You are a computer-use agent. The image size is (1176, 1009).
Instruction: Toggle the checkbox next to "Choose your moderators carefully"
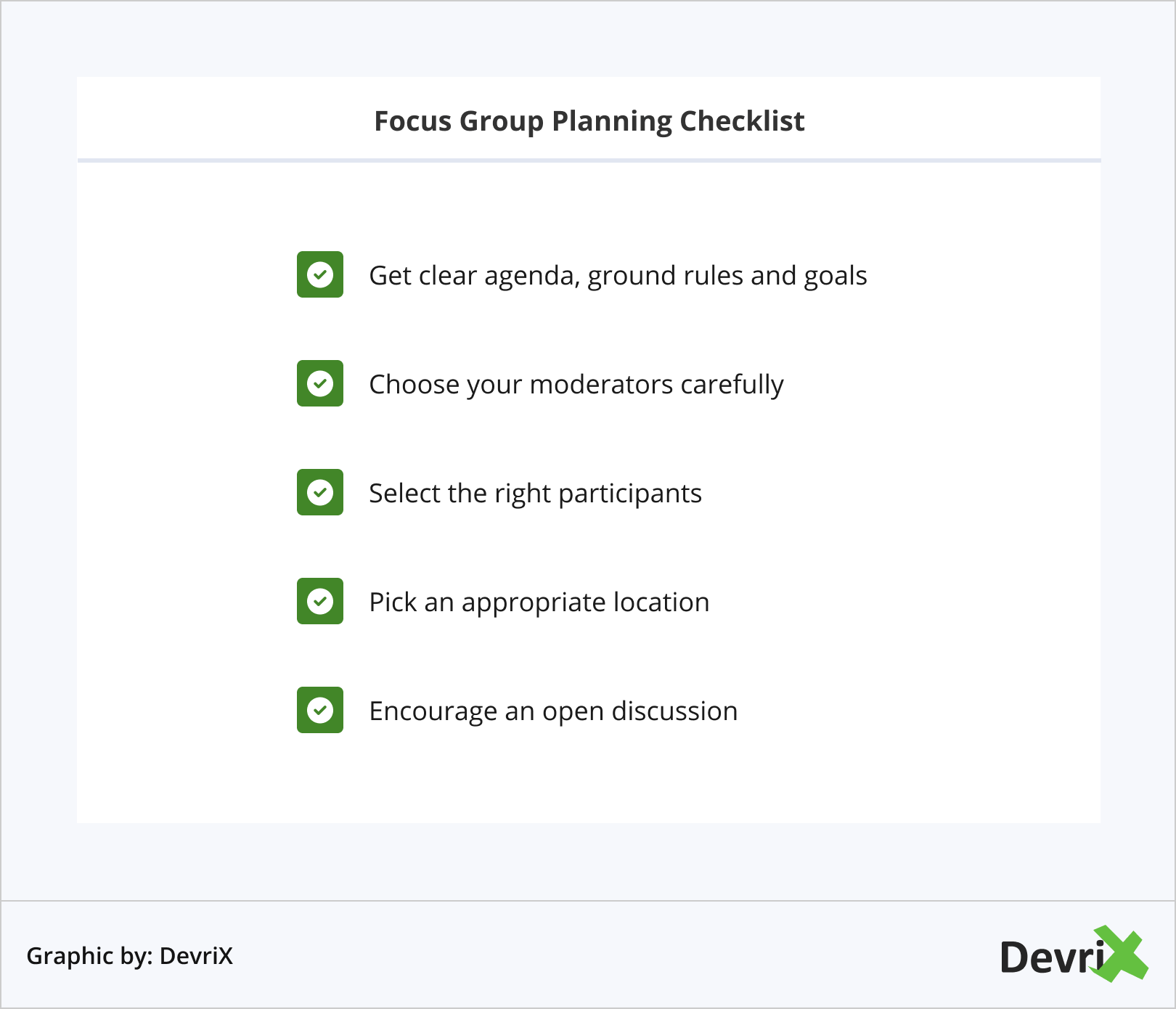(320, 383)
